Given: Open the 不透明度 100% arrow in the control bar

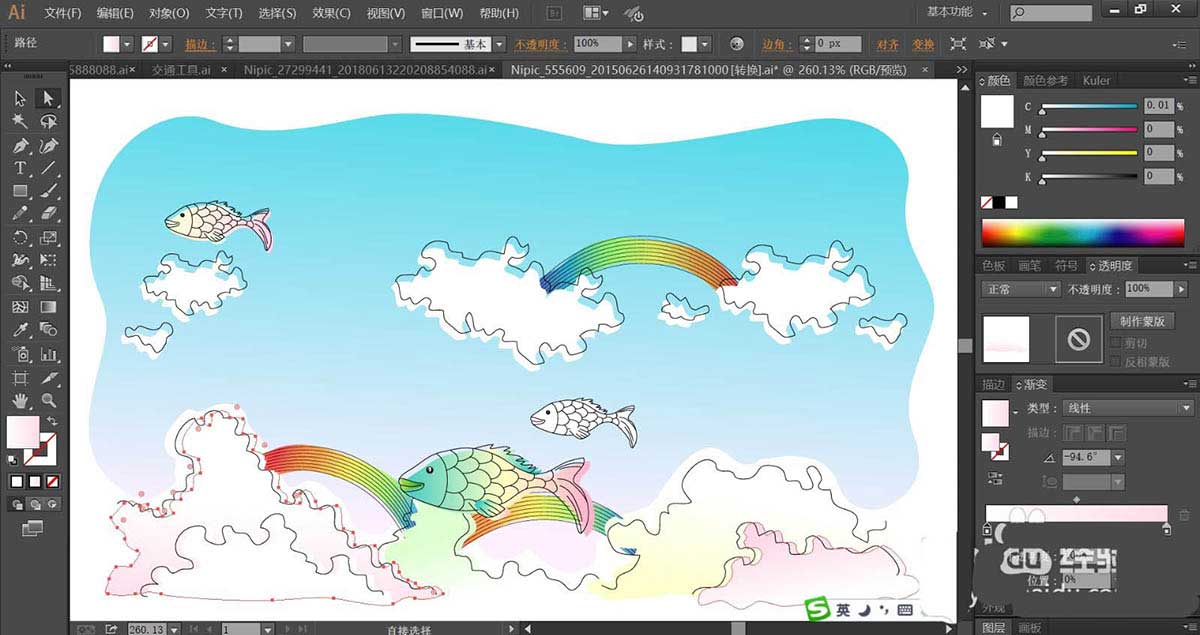Looking at the screenshot, I should (x=629, y=44).
